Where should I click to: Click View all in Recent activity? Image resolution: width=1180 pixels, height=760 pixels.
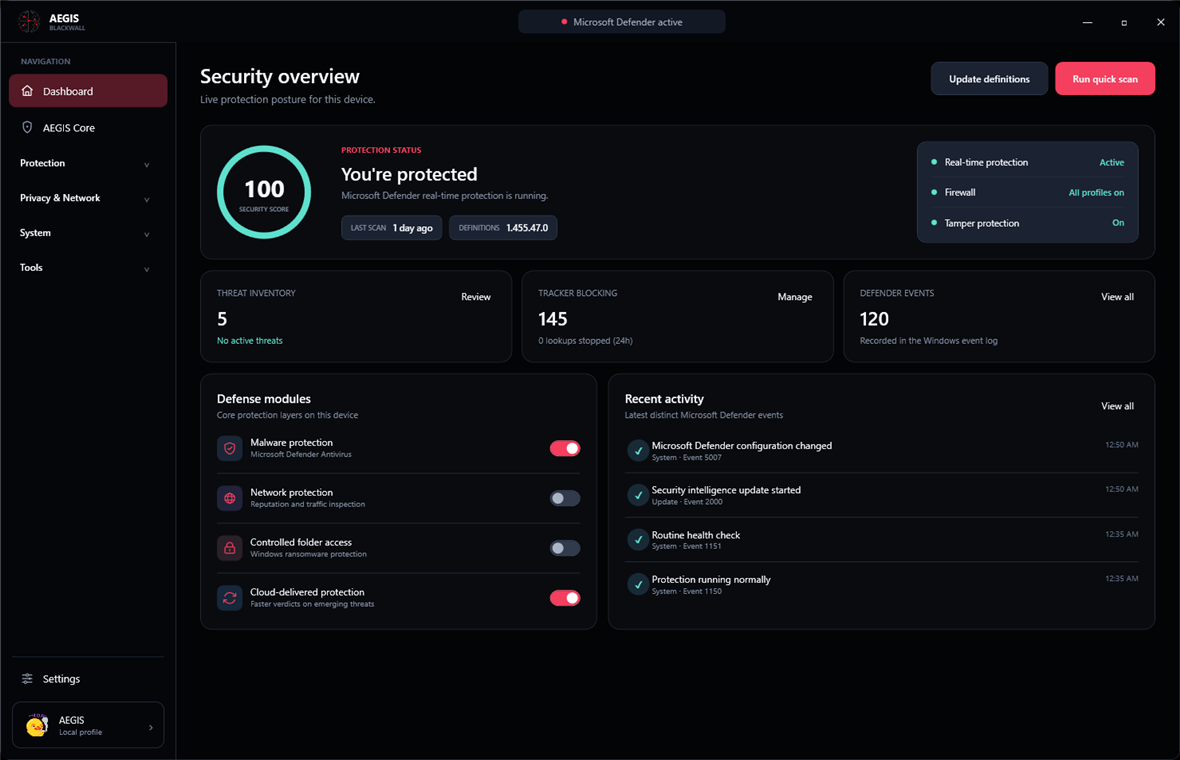pos(1118,406)
